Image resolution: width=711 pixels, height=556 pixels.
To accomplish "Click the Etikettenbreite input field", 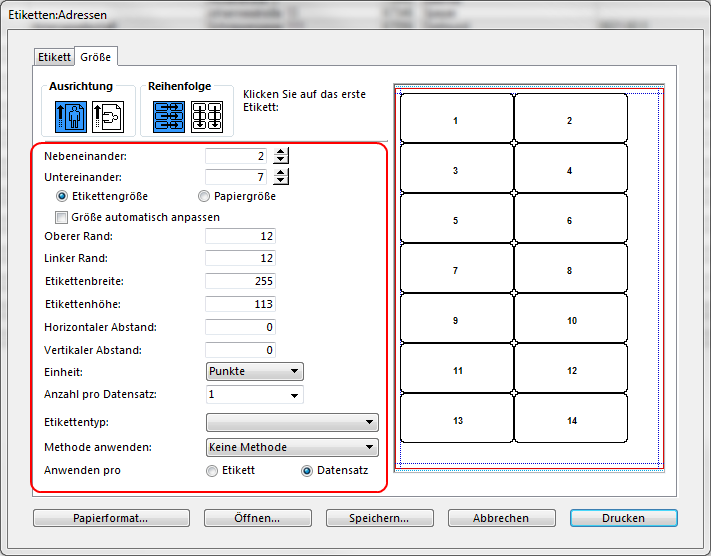I will point(240,281).
